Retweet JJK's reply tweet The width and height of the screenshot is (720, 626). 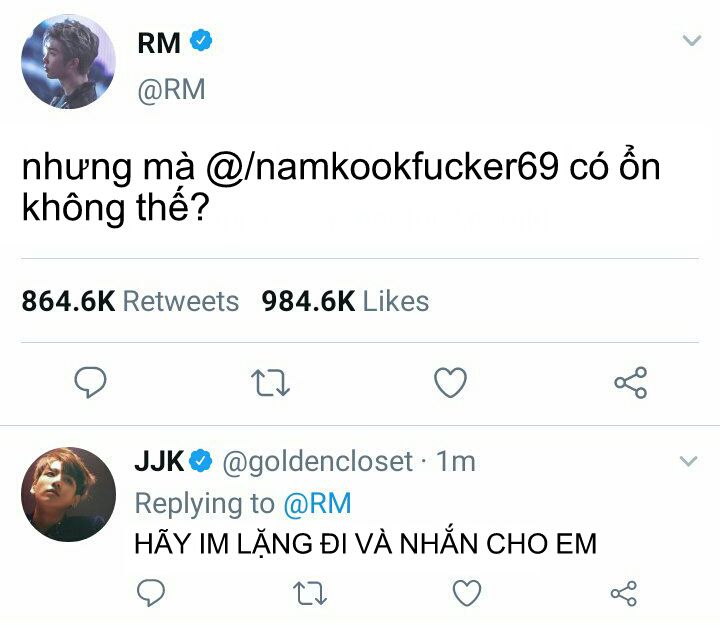click(310, 593)
